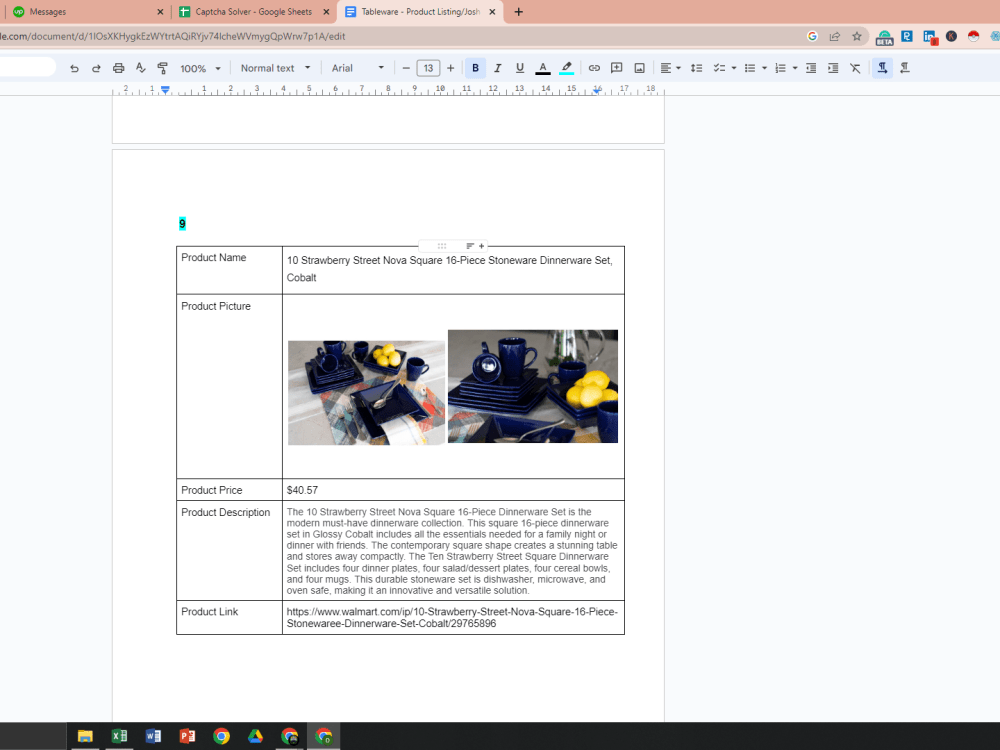Bookmark this page with the star
This screenshot has height=750, width=1000.
[x=857, y=36]
